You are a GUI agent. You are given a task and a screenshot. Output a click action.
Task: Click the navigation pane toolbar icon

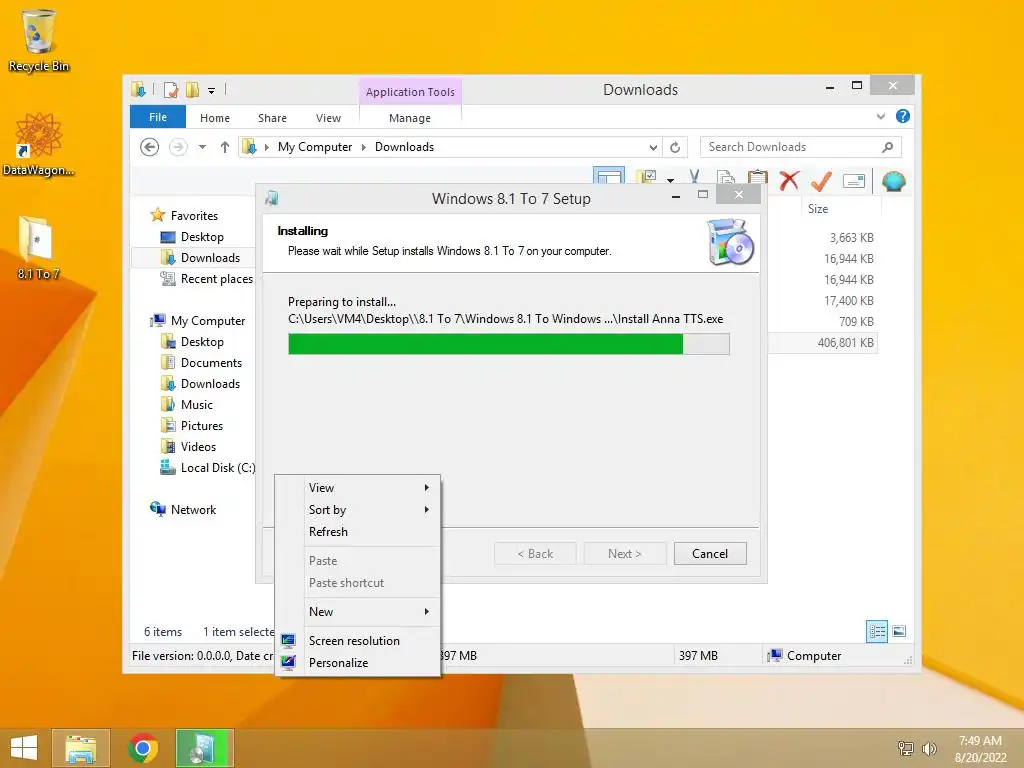click(x=609, y=176)
